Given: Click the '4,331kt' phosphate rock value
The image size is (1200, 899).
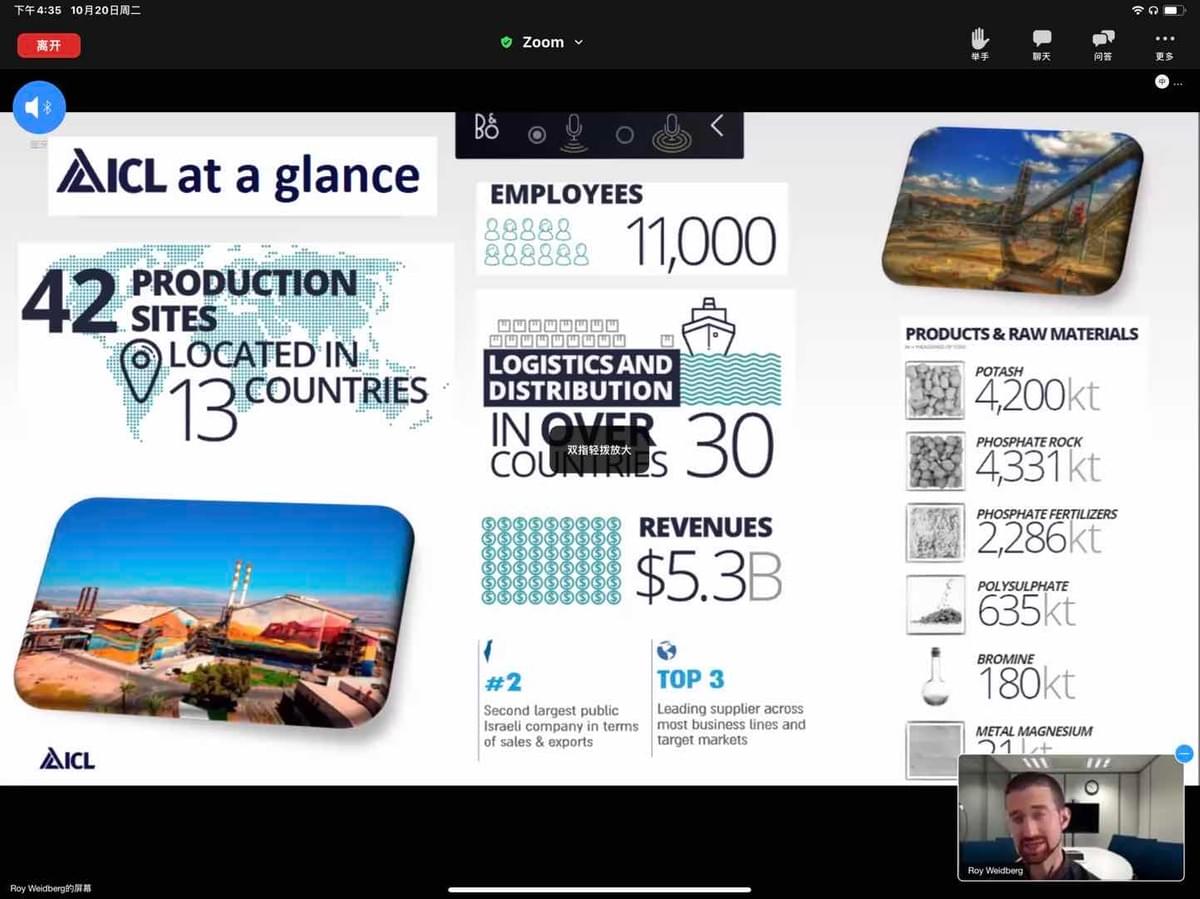Looking at the screenshot, I should 1038,467.
